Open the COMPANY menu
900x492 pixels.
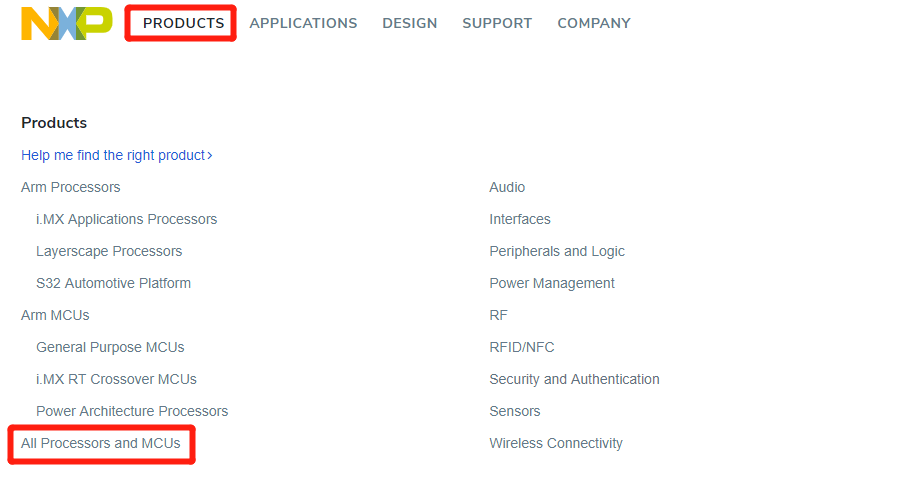point(594,24)
